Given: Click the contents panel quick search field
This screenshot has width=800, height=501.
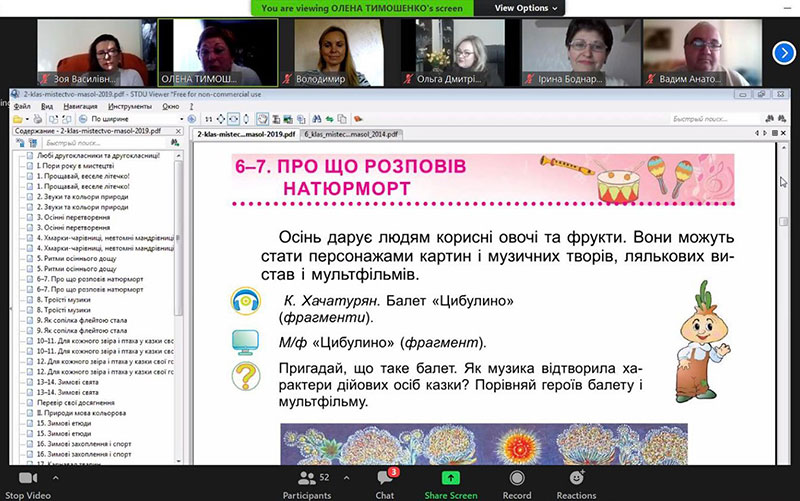Looking at the screenshot, I should pyautogui.click(x=105, y=143).
